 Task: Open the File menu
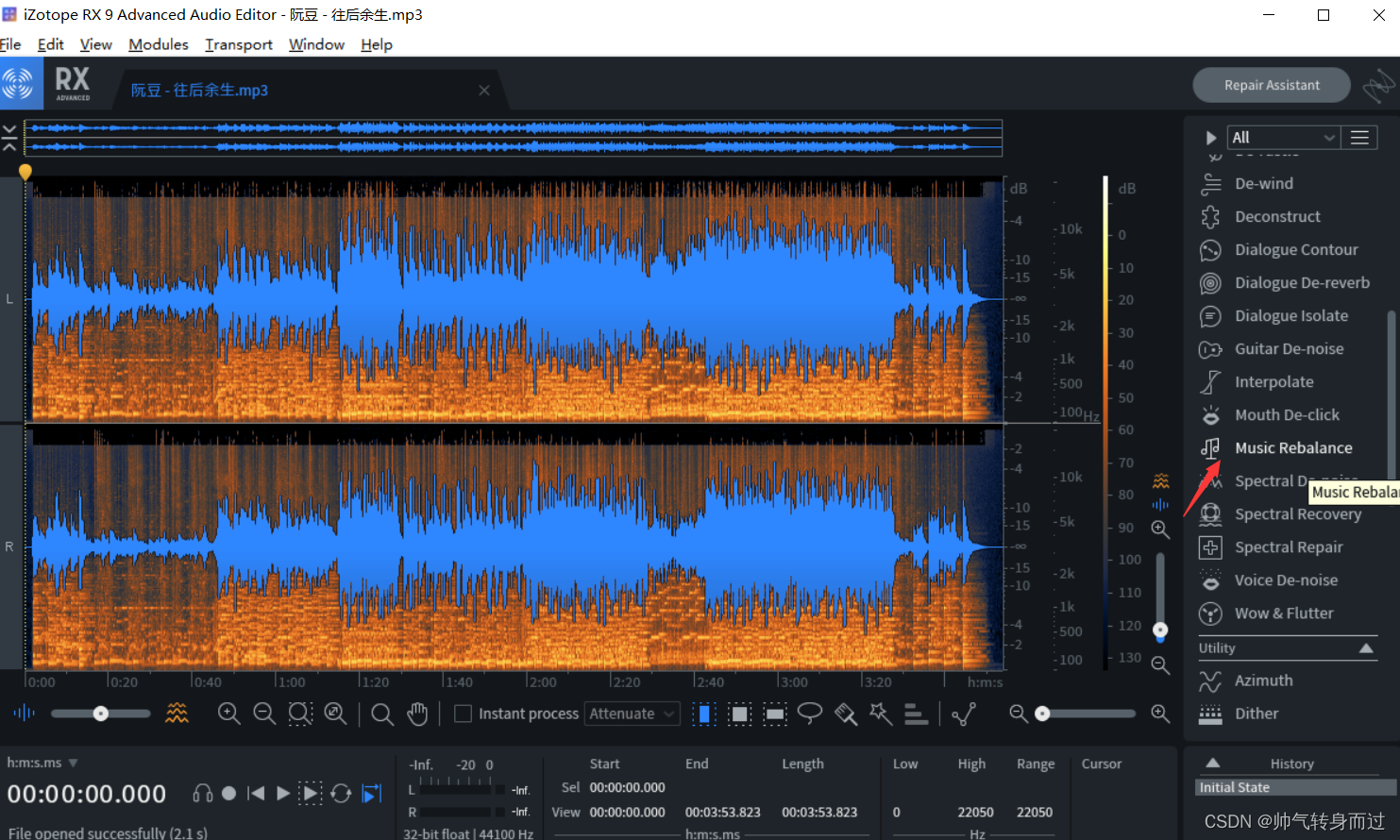[10, 44]
